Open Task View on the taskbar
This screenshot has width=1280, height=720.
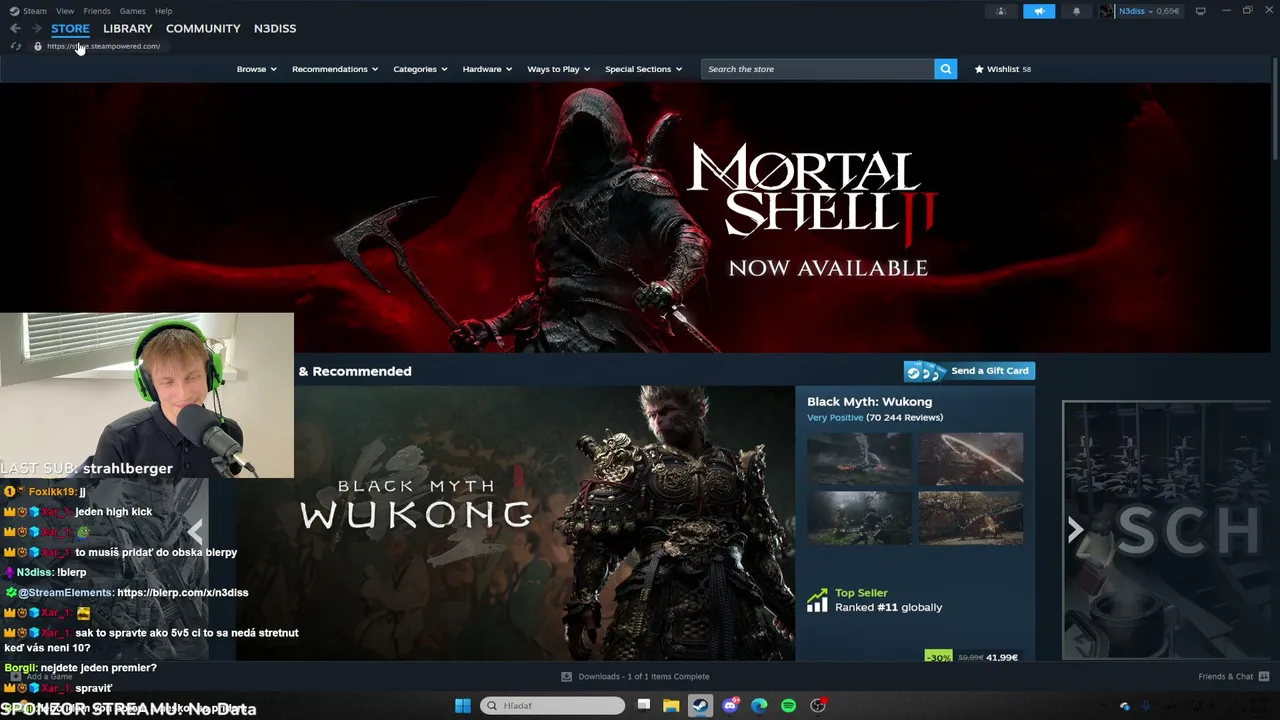pyautogui.click(x=644, y=706)
